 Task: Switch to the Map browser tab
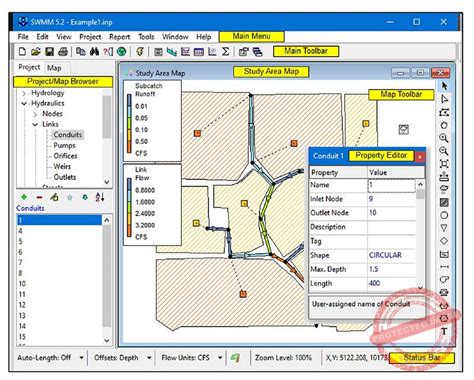54,68
